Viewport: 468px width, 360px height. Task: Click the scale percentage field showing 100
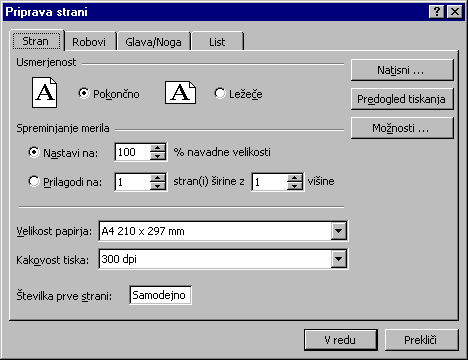[133, 152]
